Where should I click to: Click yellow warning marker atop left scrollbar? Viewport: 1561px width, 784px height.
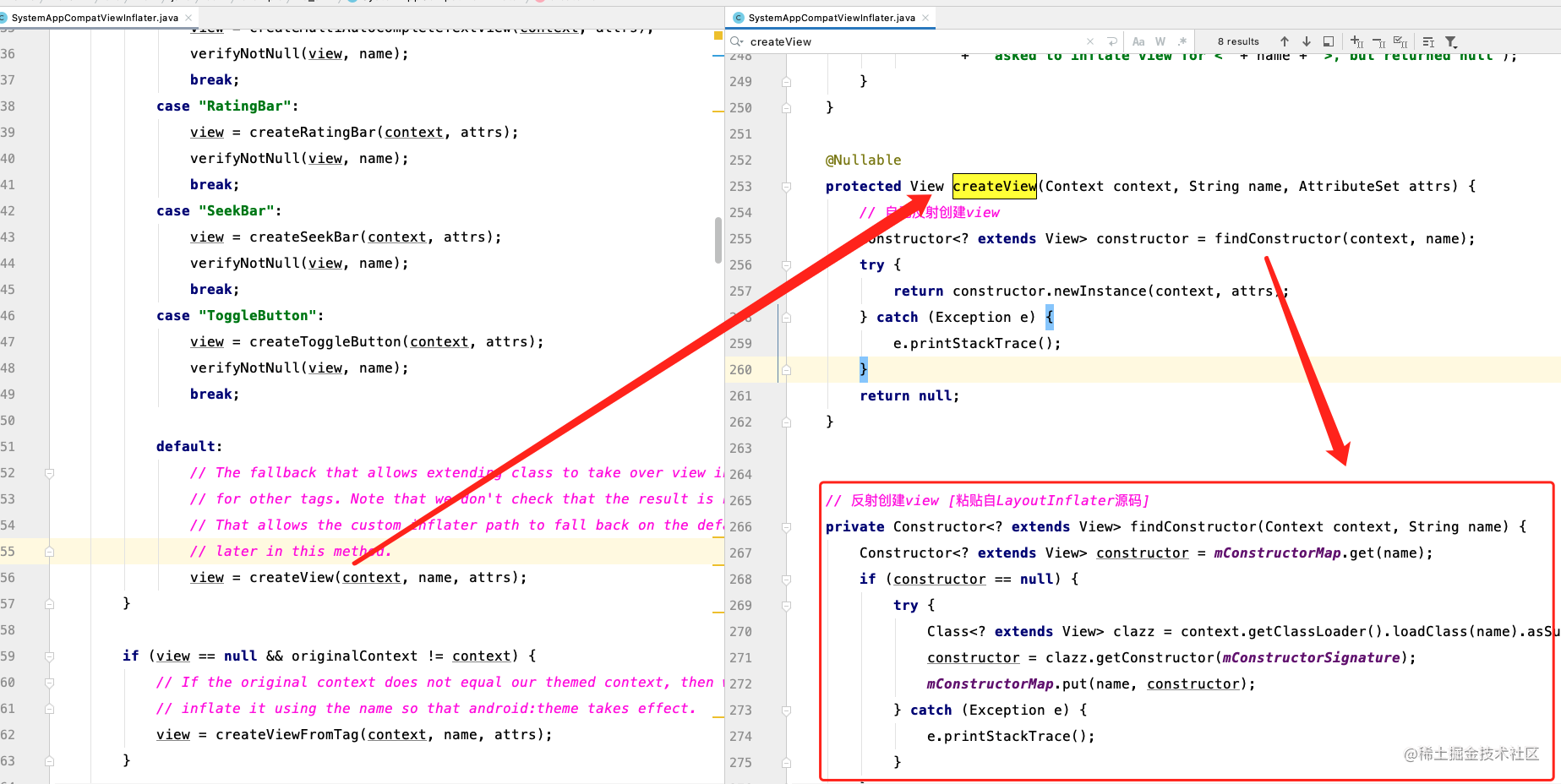[x=718, y=35]
